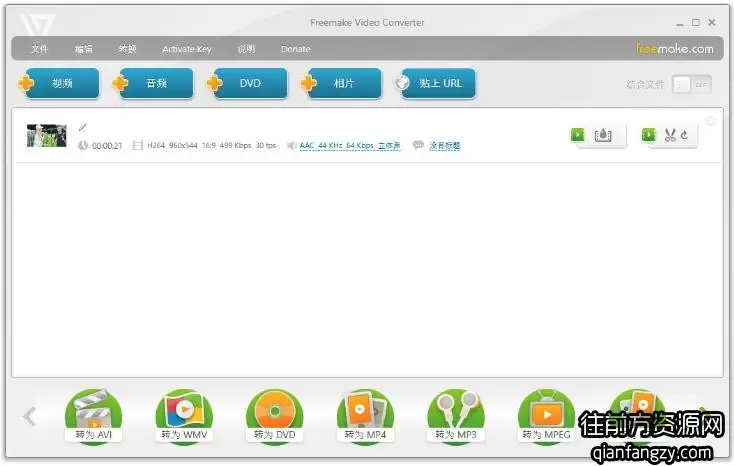Open the 编辑 menu

(83, 49)
